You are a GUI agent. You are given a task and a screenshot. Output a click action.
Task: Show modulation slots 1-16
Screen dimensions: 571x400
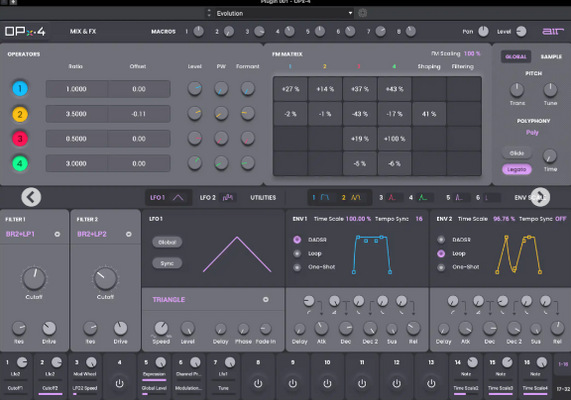[563, 364]
